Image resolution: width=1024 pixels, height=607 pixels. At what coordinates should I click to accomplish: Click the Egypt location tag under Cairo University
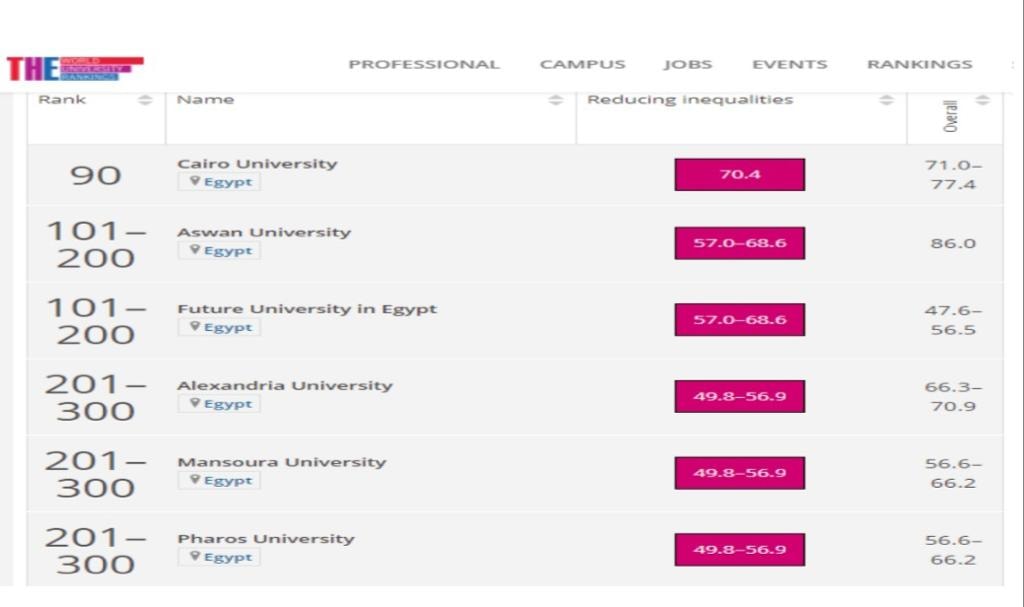point(220,182)
